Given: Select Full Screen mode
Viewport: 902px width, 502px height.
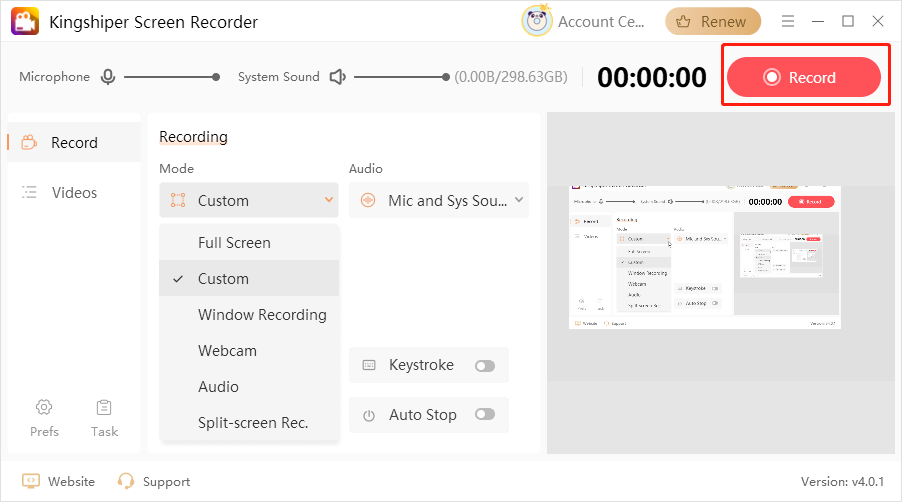Looking at the screenshot, I should (x=249, y=243).
